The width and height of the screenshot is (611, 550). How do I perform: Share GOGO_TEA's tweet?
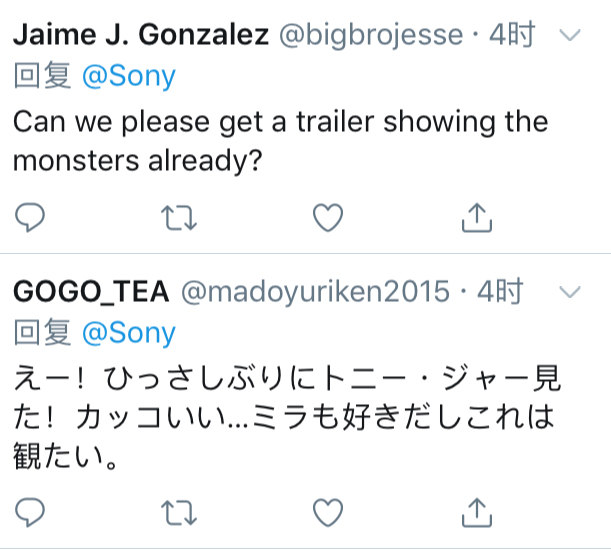click(477, 512)
